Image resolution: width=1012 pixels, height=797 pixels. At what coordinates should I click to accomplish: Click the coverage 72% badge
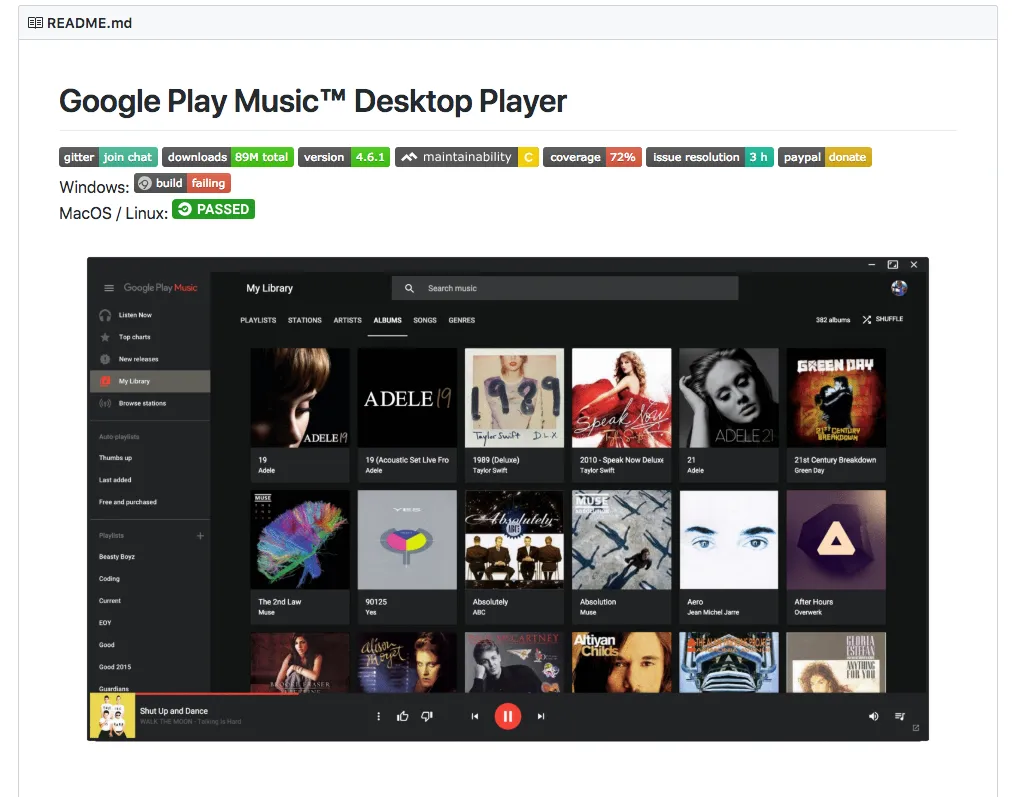pyautogui.click(x=592, y=157)
